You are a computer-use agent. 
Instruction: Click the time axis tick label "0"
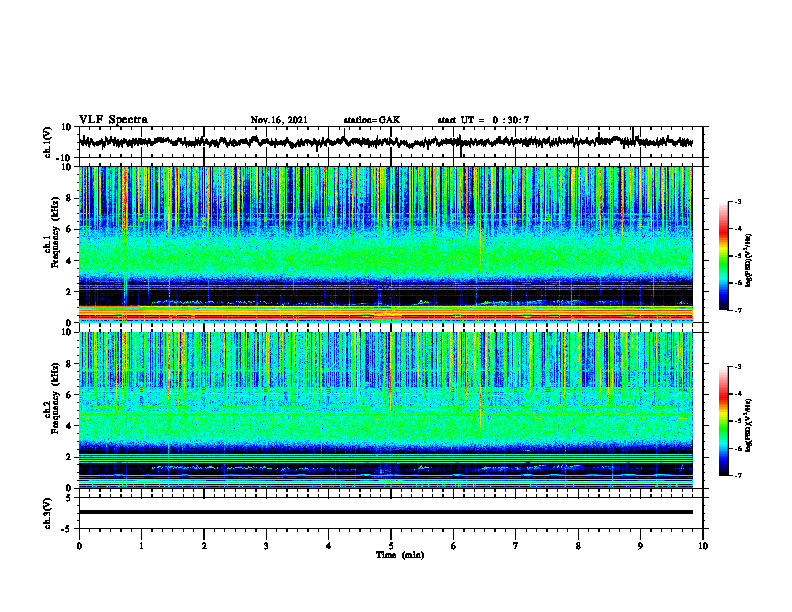click(79, 546)
